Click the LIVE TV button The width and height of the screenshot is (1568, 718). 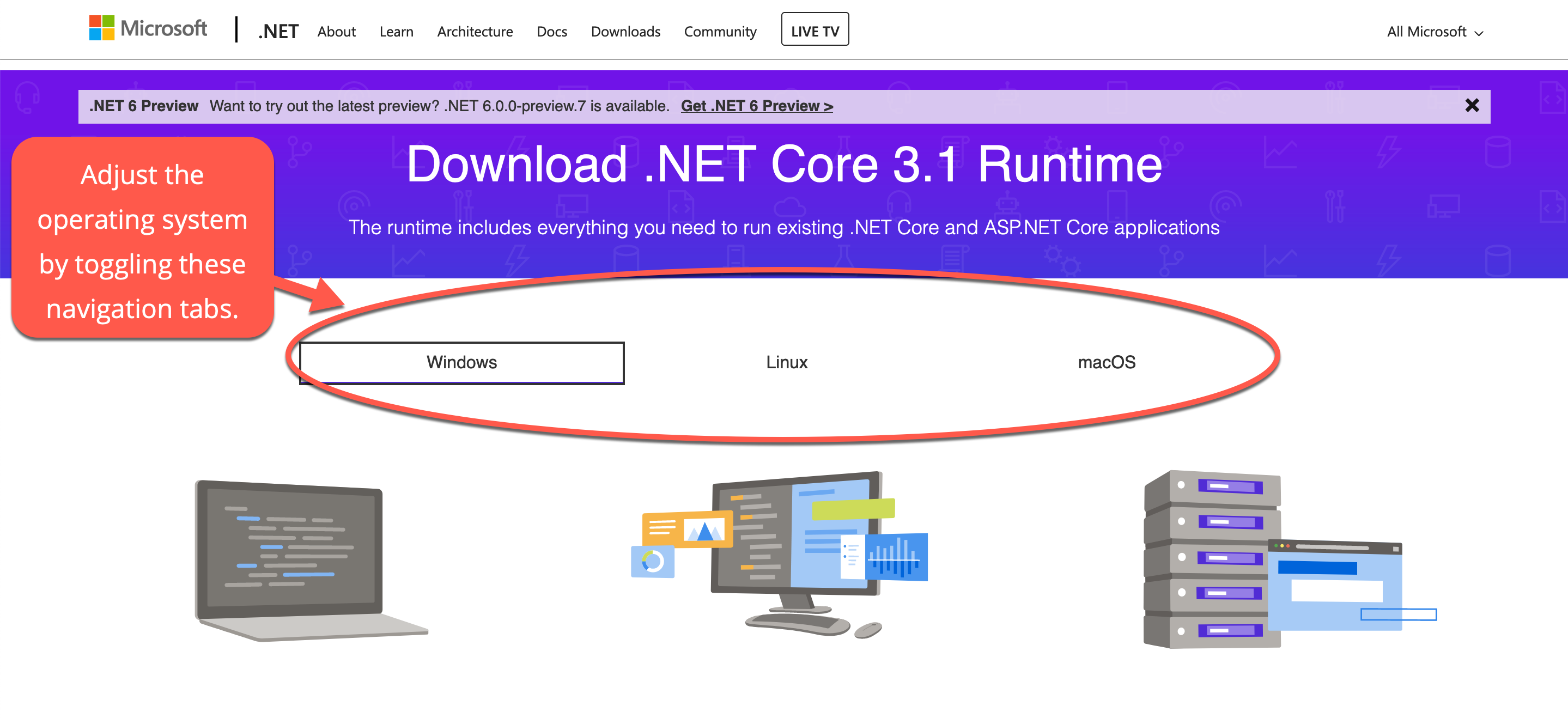coord(815,29)
